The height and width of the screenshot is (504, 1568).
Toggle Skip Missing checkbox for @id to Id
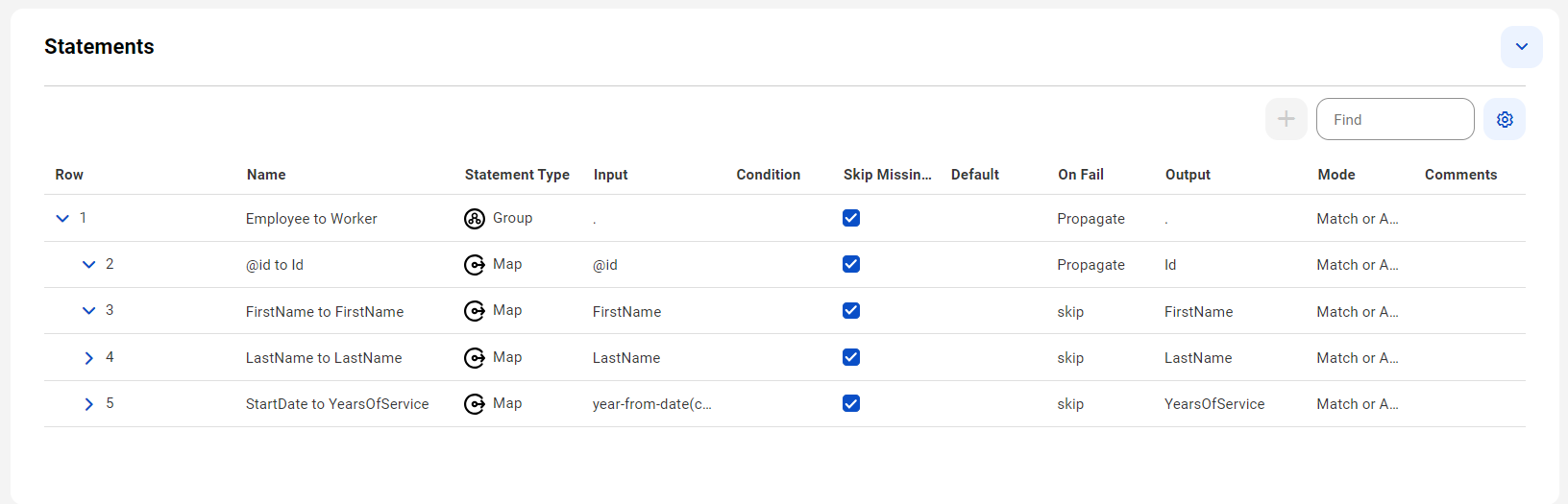tap(851, 264)
